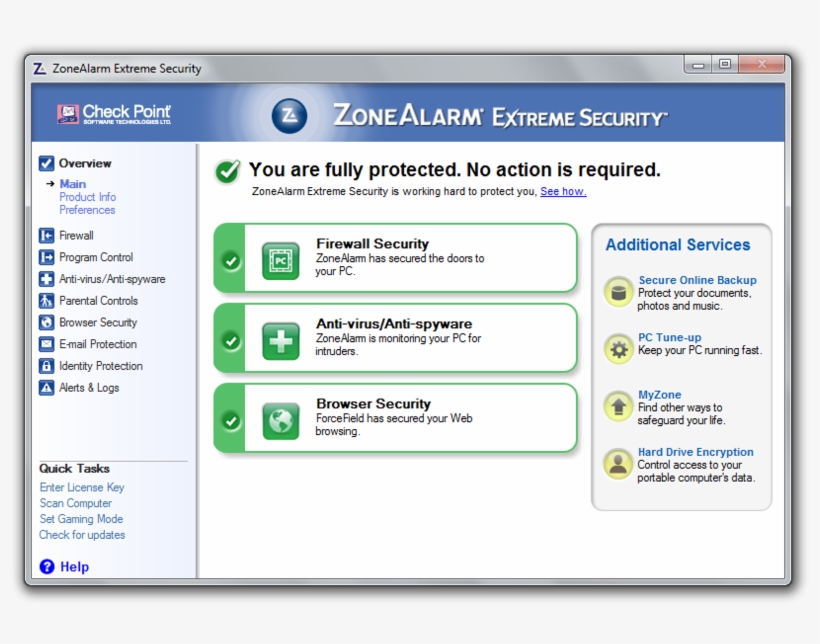Click the green check on Browser Security panel
820x644 pixels.
(231, 421)
